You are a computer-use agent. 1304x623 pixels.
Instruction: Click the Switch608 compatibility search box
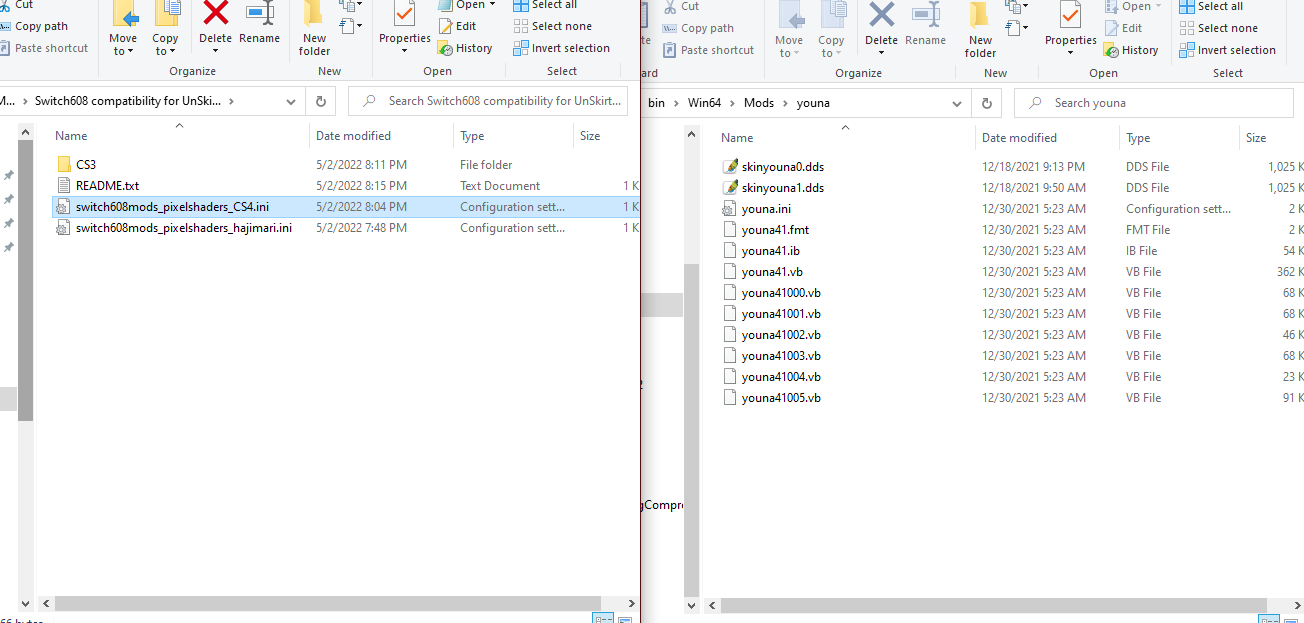(488, 101)
